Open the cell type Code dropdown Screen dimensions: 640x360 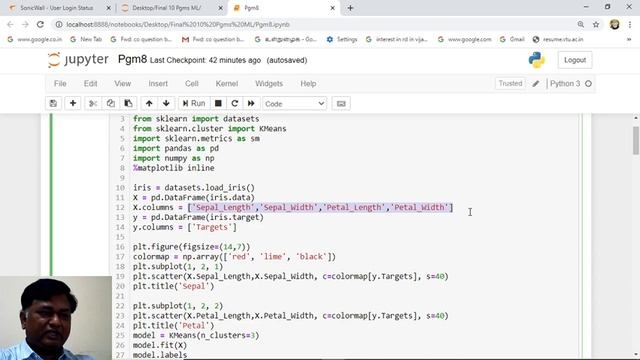[294, 104]
